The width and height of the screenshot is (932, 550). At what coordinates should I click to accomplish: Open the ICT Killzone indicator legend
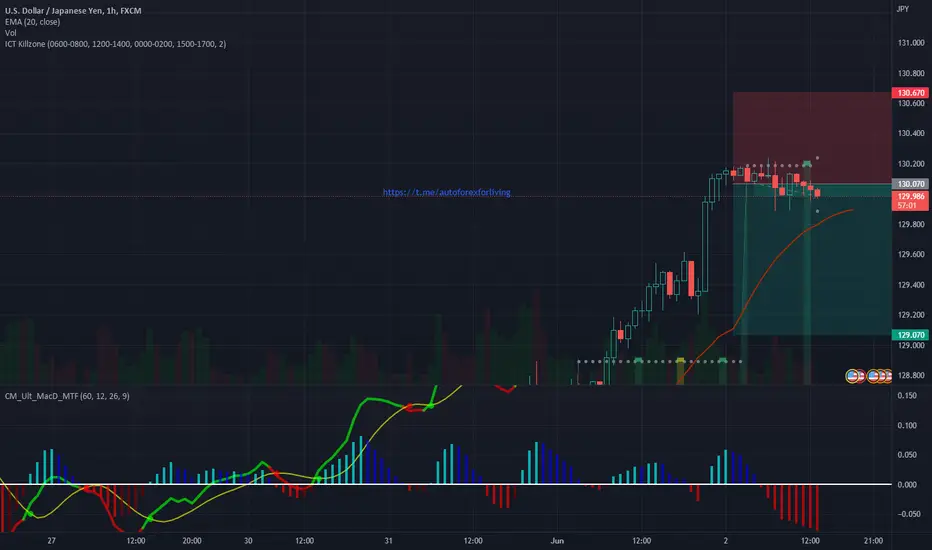115,44
